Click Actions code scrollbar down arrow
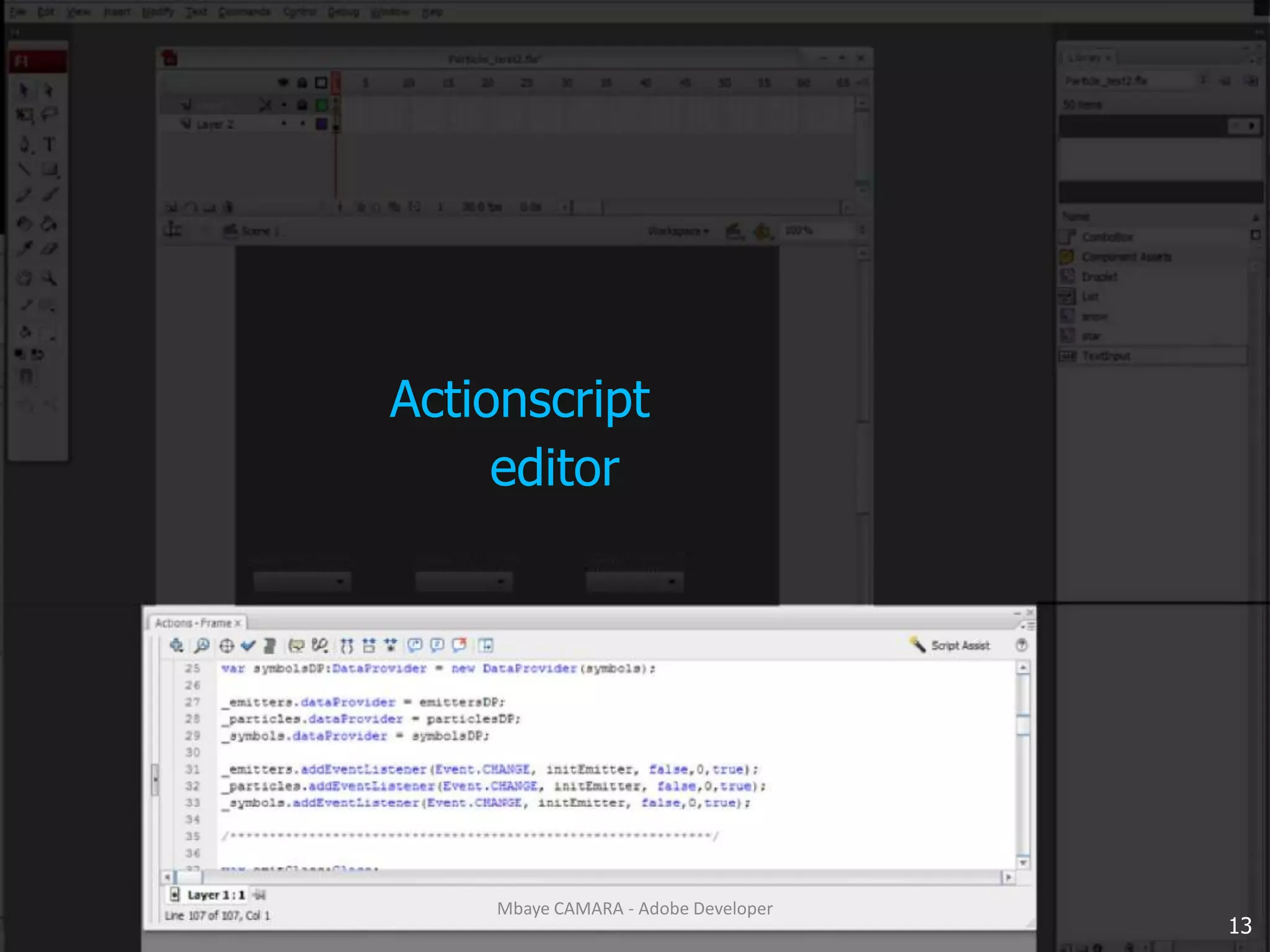The width and height of the screenshot is (1270, 952). pos(1023,863)
